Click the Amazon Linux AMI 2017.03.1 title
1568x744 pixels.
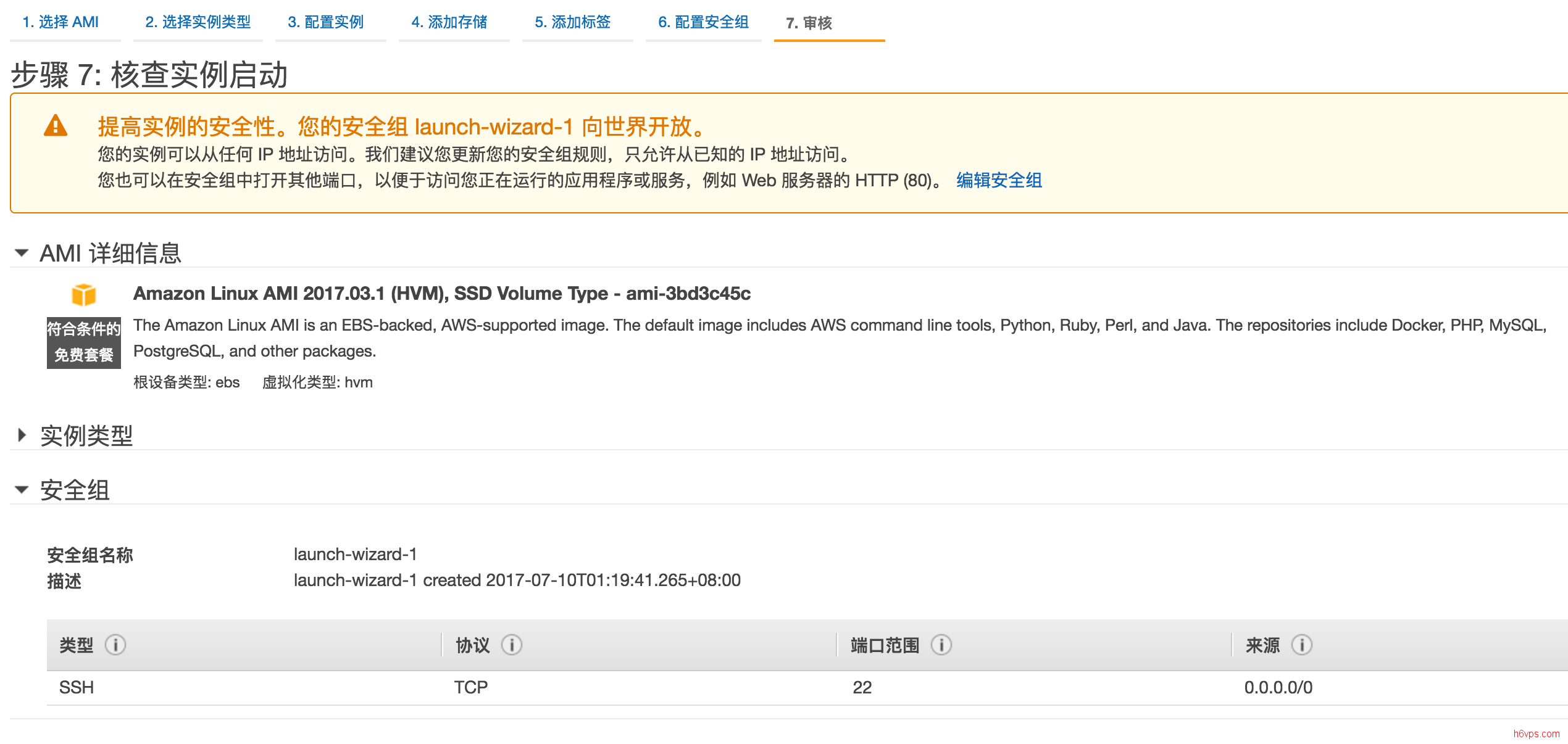pyautogui.click(x=442, y=294)
